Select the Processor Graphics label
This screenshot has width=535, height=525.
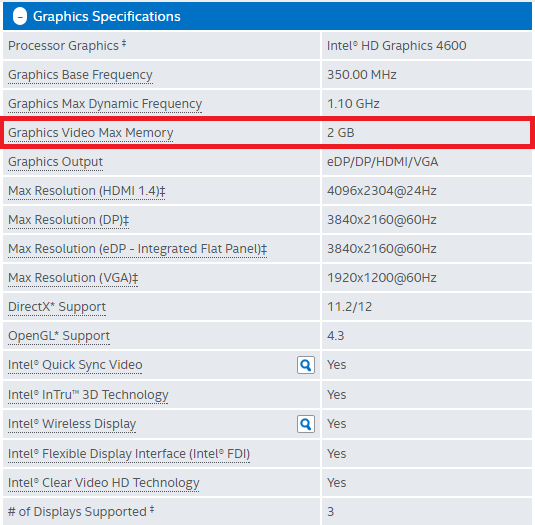point(67,45)
